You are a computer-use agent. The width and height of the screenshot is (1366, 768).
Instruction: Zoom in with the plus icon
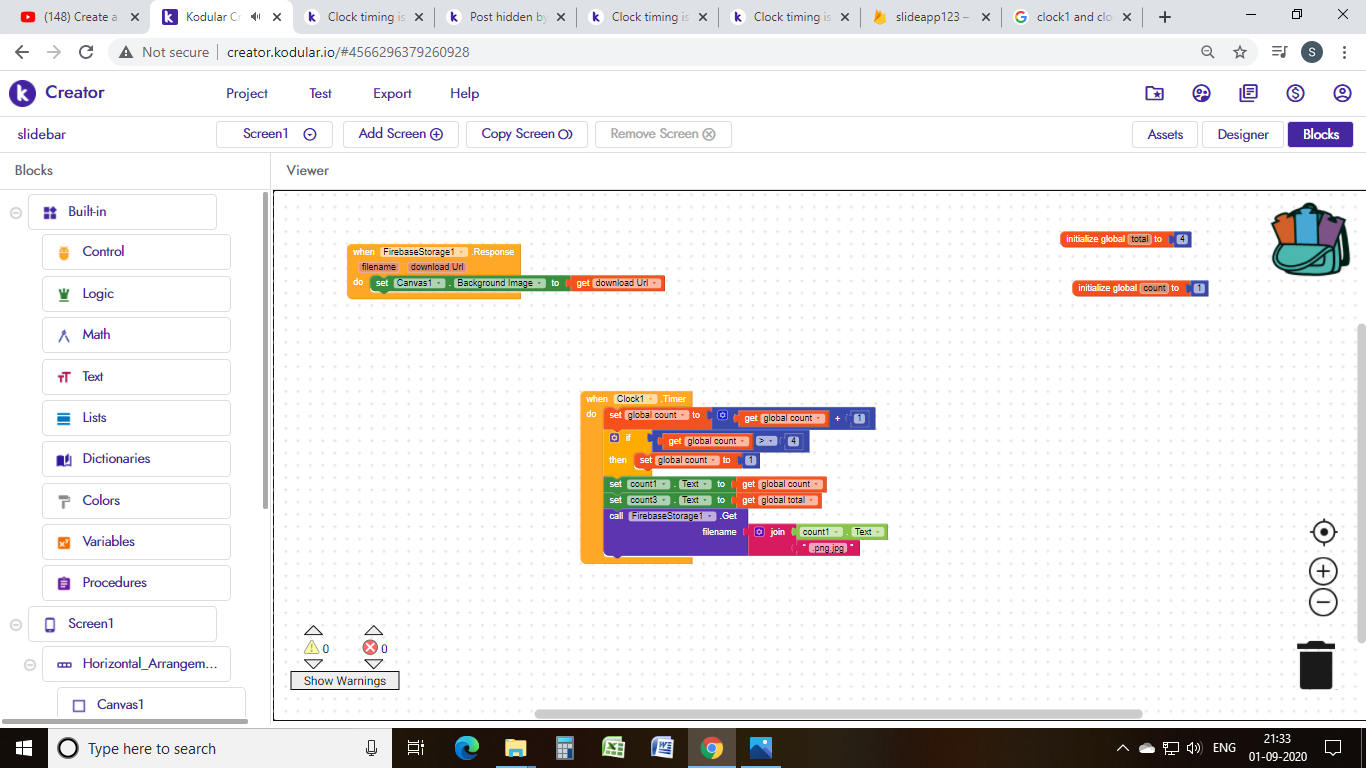tap(1323, 571)
